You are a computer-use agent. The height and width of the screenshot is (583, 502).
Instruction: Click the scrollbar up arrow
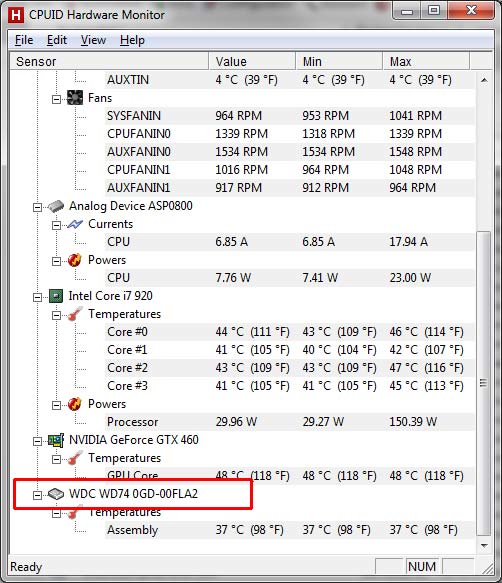tap(484, 80)
